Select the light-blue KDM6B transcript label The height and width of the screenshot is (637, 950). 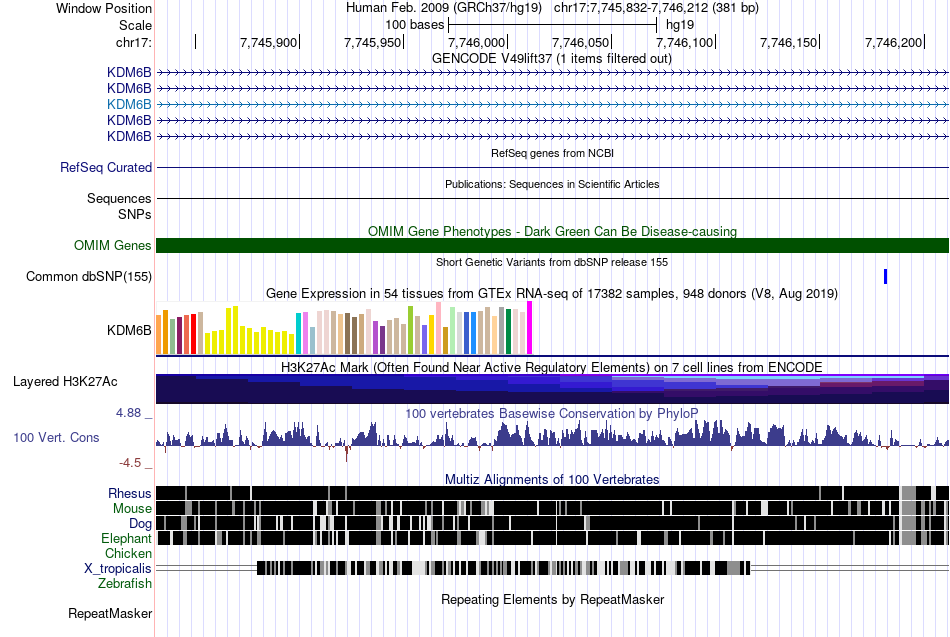tap(129, 104)
